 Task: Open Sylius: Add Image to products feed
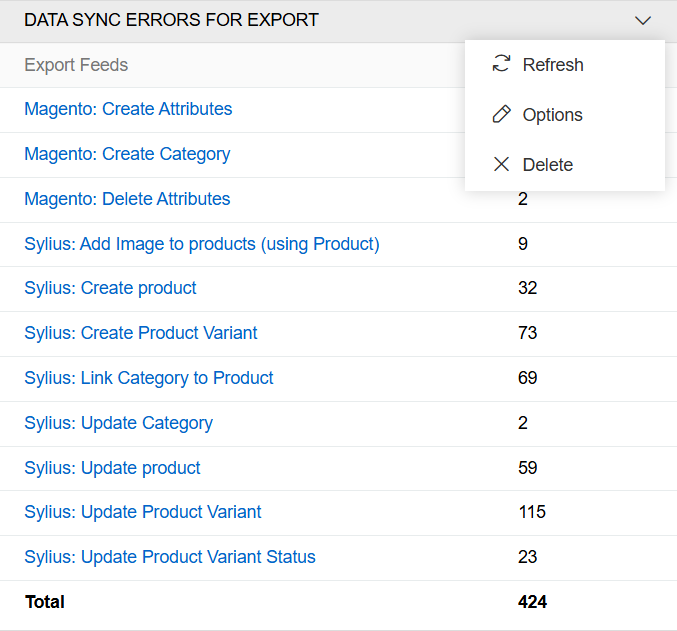point(202,244)
